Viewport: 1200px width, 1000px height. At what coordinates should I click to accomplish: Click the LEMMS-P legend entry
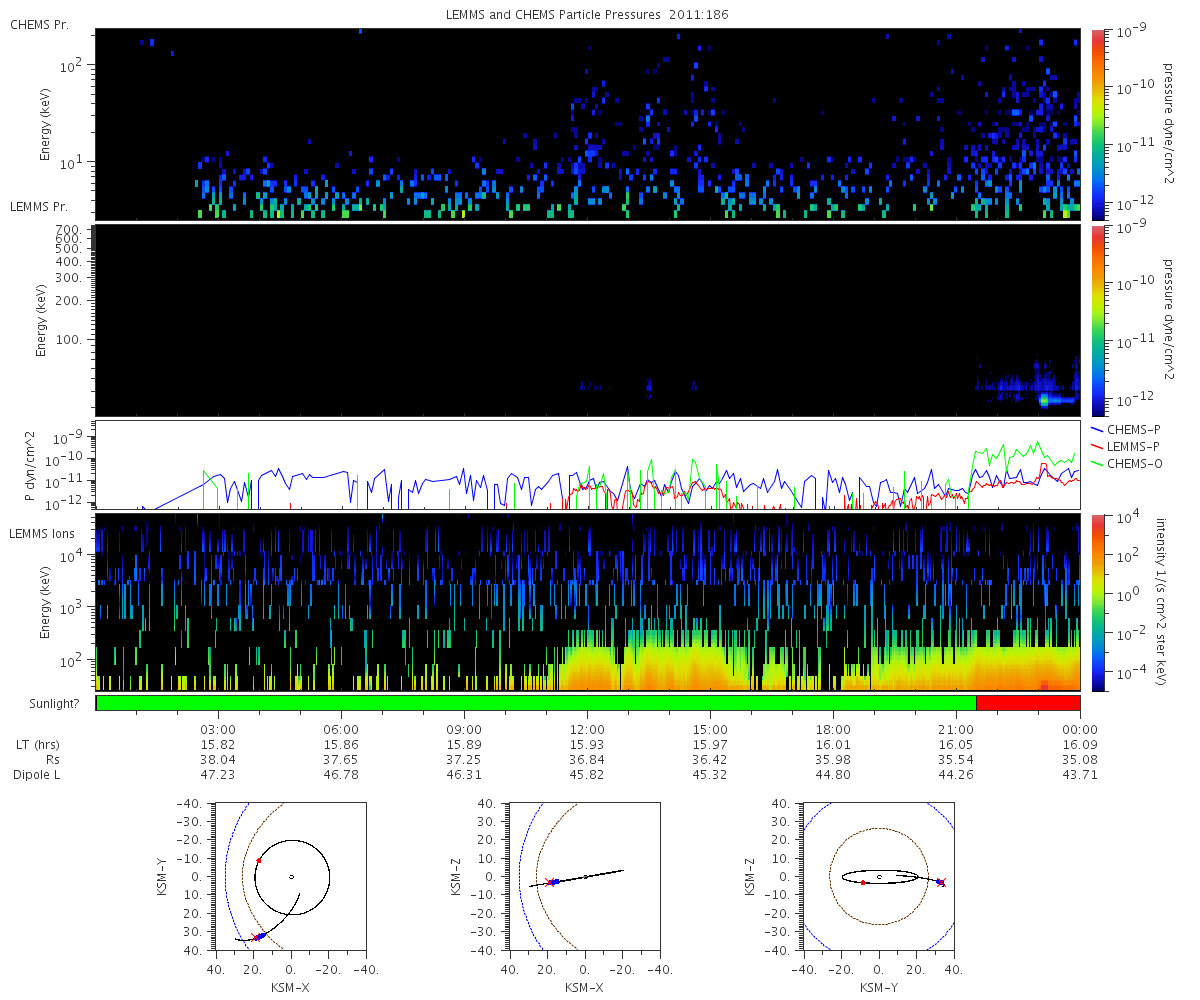tap(1120, 445)
